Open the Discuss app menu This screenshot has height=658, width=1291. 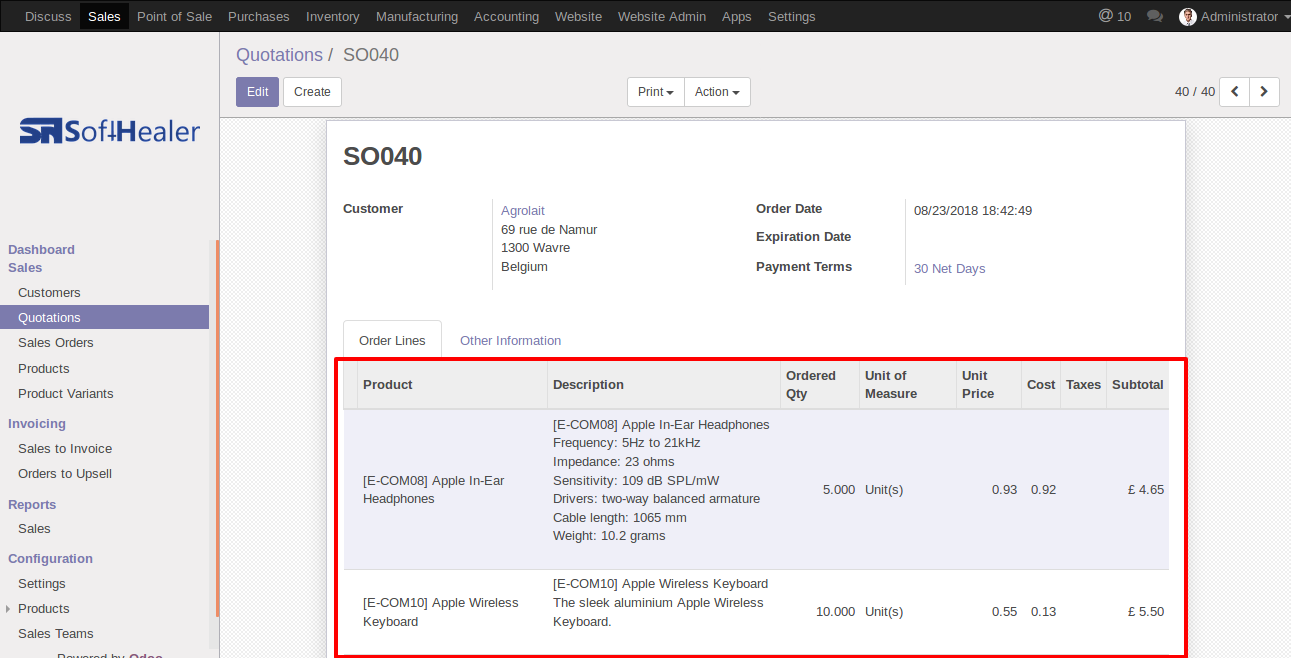click(48, 16)
